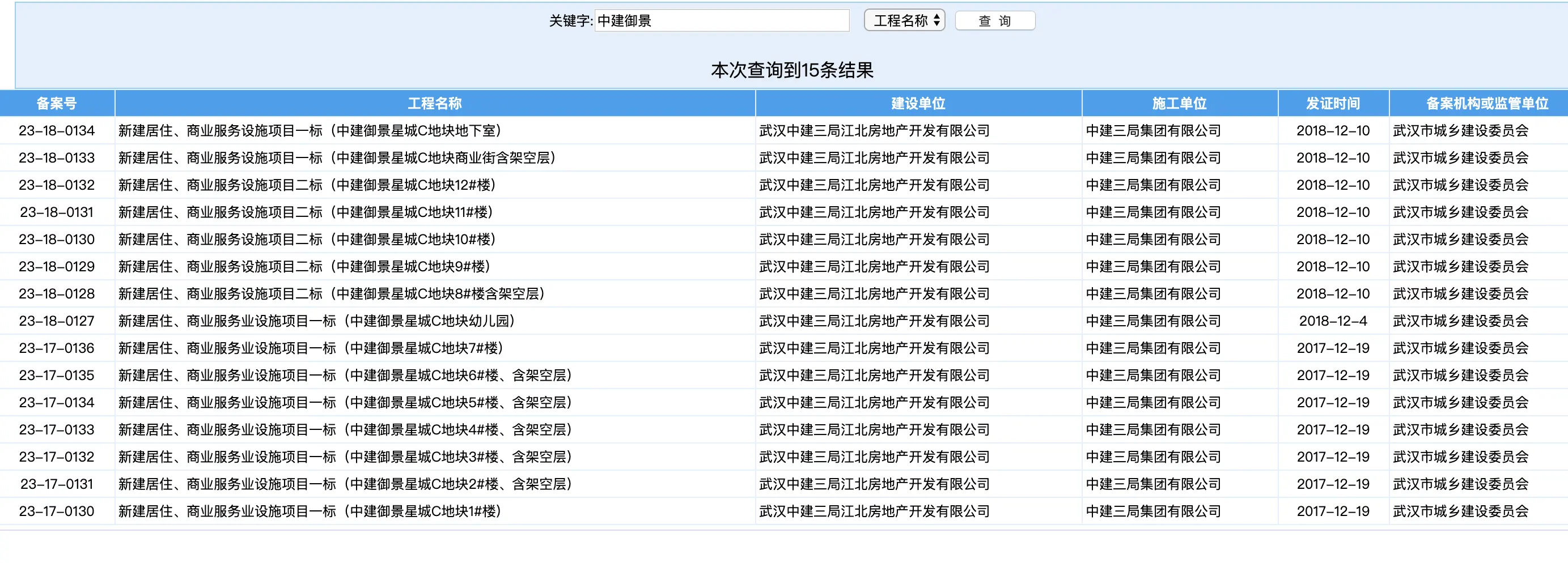The width and height of the screenshot is (1568, 563).
Task: Click the 发证时间 column header
Action: 1333,103
